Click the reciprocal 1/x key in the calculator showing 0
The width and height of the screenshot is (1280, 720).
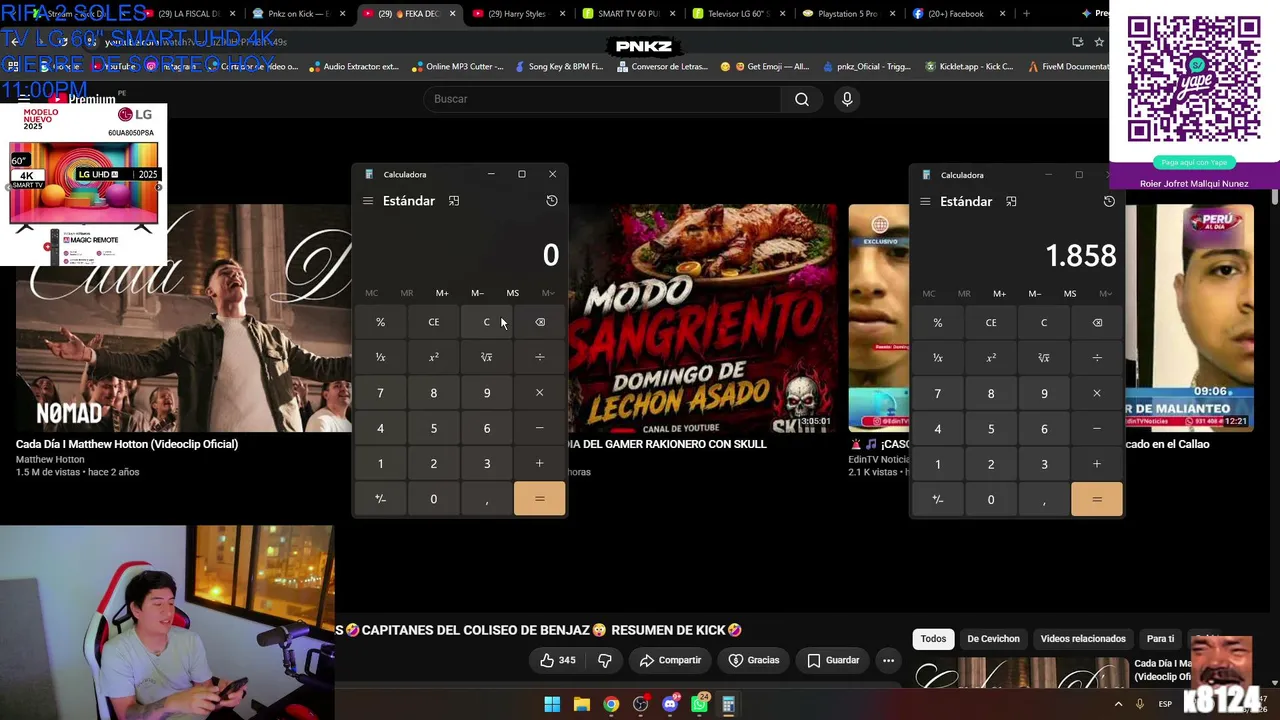(x=380, y=357)
